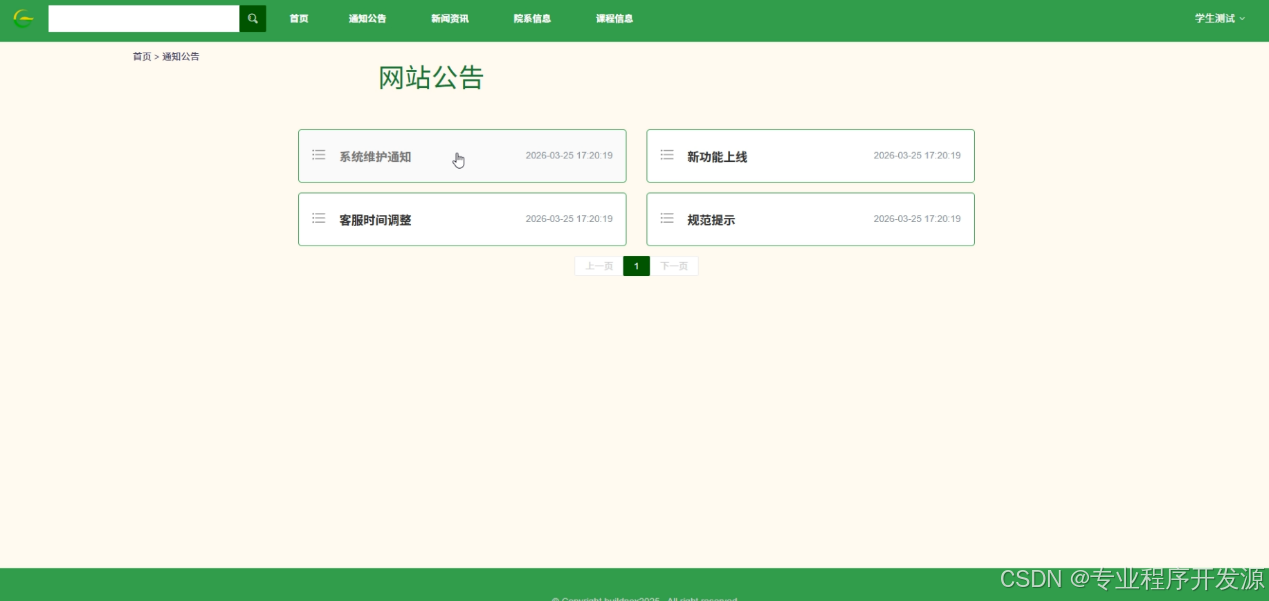Click the list icon beside 系统维护通知
The height and width of the screenshot is (601, 1269).
point(319,155)
